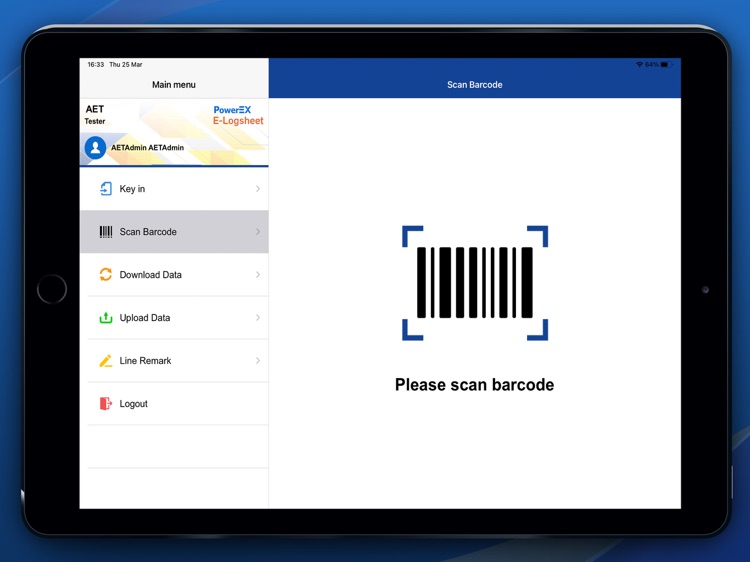Viewport: 750px width, 562px height.
Task: Tap the large barcode scan graphic
Action: coord(475,283)
